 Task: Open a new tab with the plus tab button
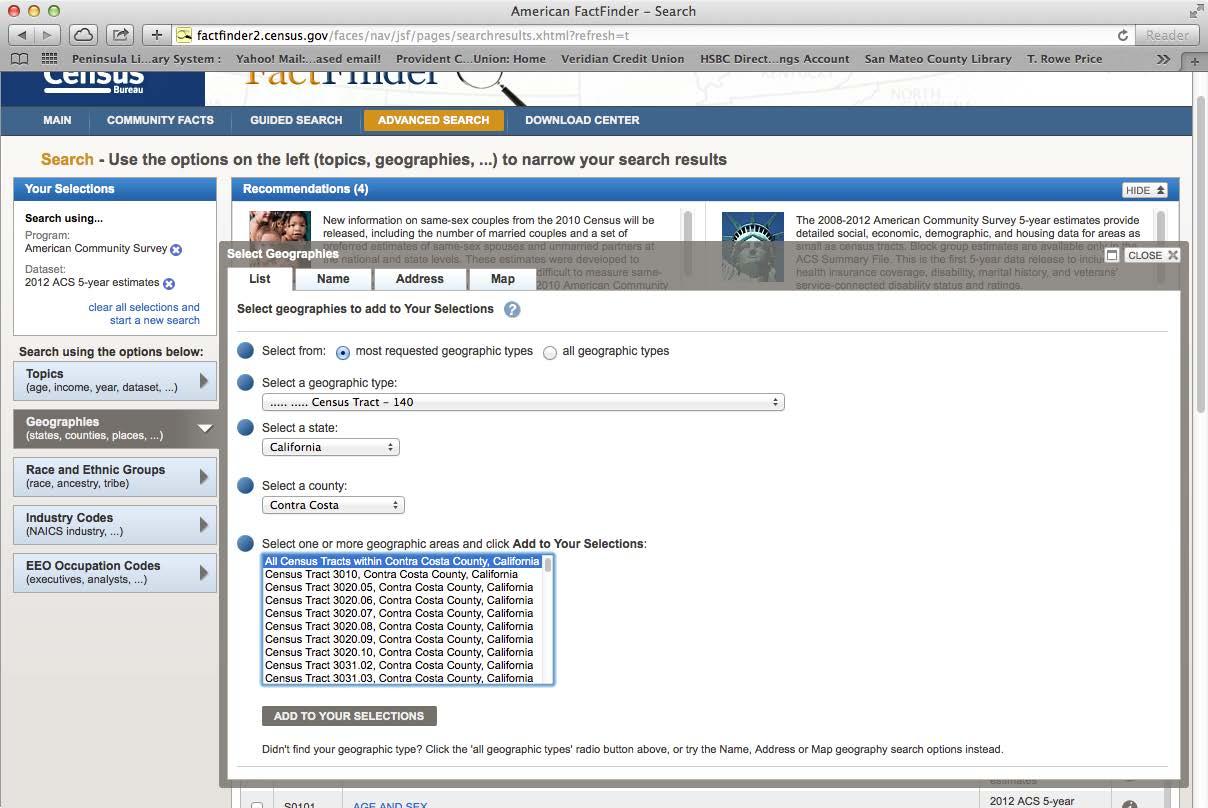(x=1194, y=60)
